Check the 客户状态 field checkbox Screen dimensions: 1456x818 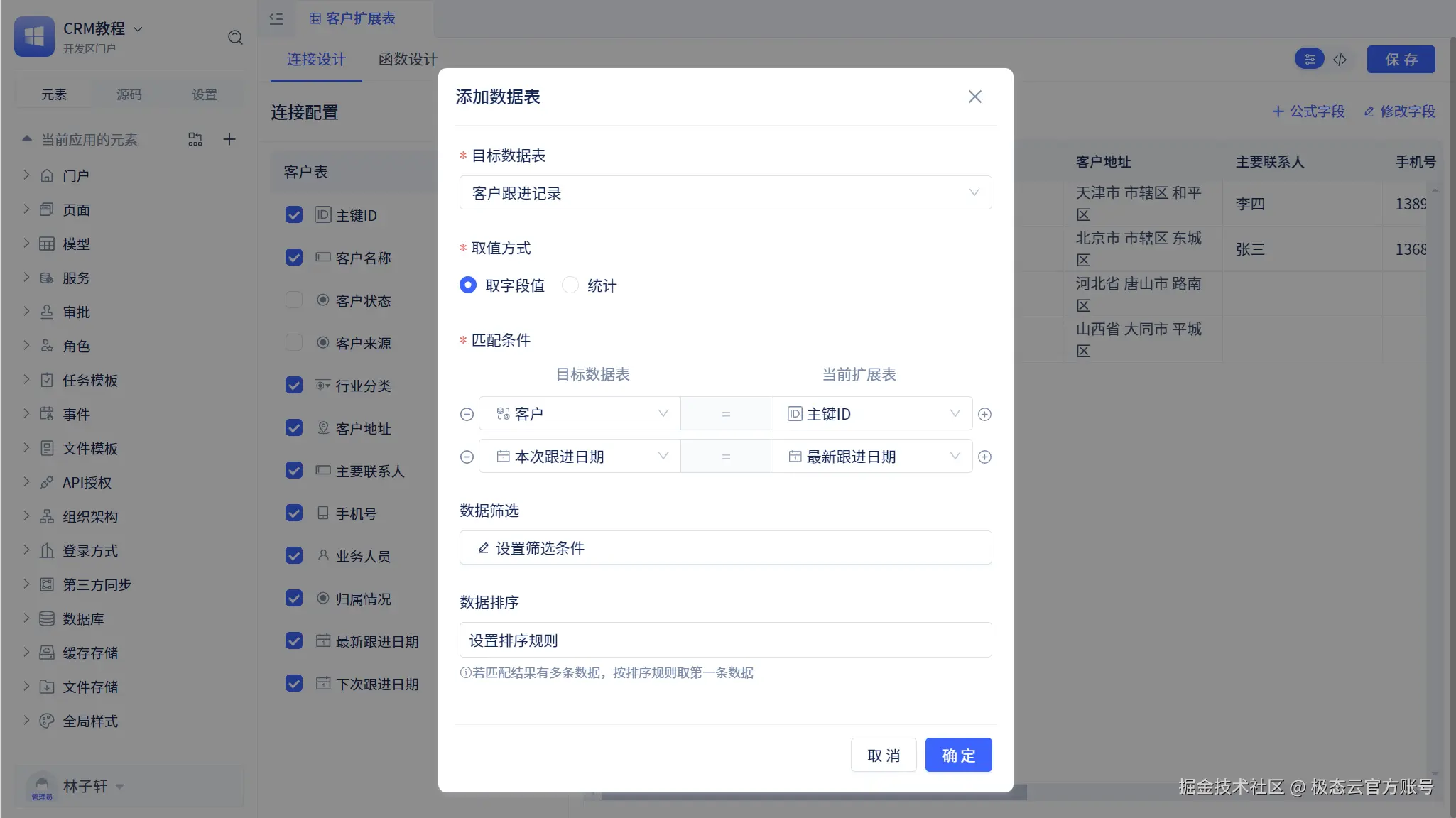294,300
